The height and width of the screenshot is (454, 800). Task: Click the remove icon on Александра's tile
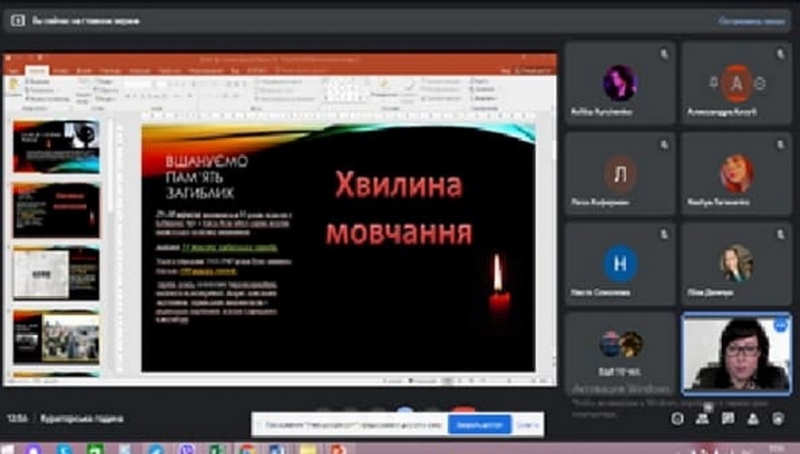point(760,83)
